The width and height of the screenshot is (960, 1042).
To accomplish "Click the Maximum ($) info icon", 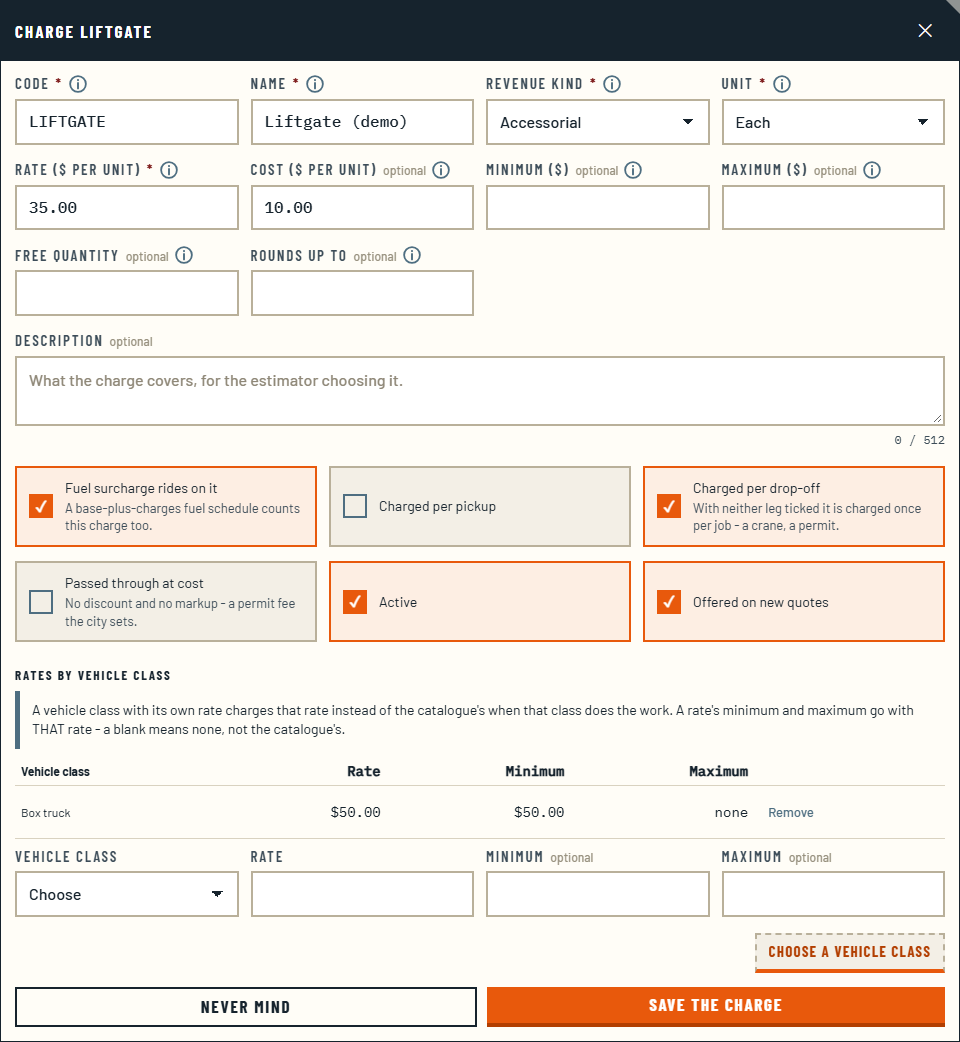I will (x=872, y=170).
